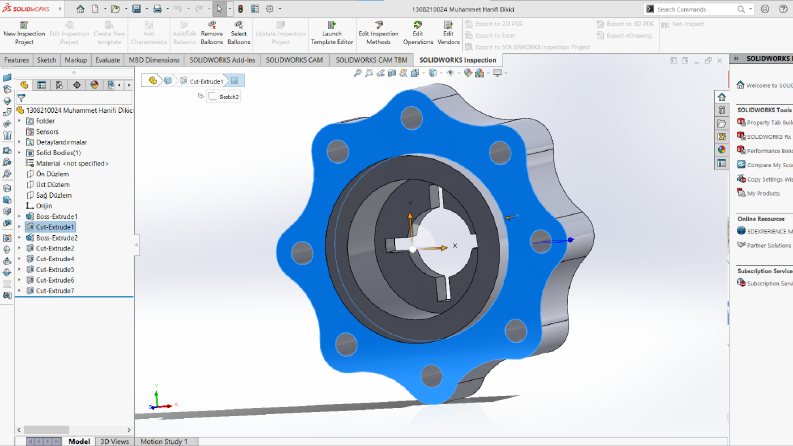Viewport: 793px width, 446px height.
Task: Expand Detaylandırmalar tree item
Action: coord(20,142)
